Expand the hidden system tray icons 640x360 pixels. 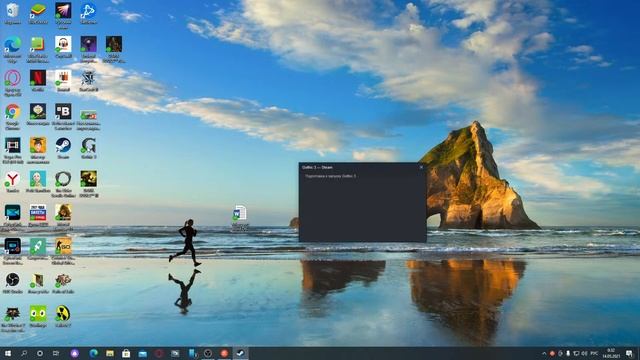544,353
